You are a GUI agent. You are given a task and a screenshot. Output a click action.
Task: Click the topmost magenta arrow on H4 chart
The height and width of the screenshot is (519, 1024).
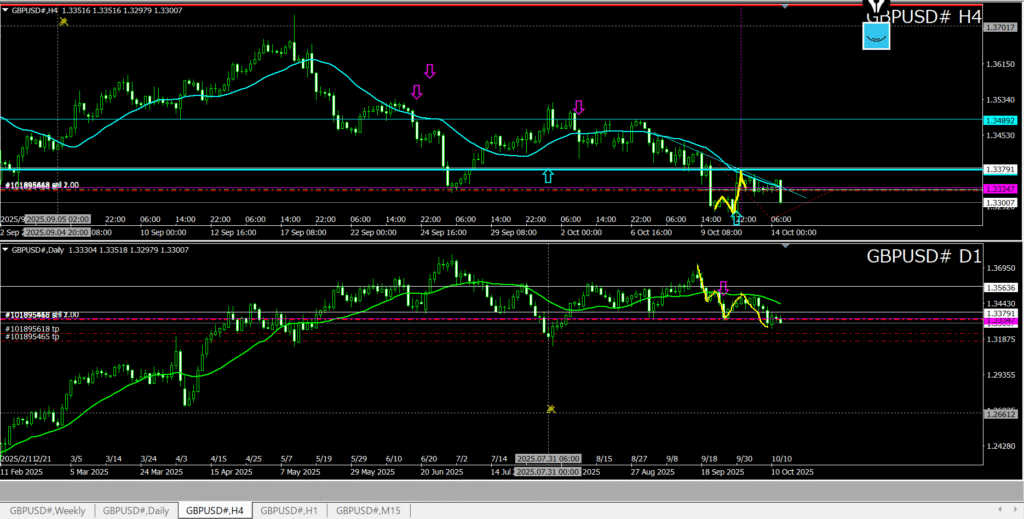[x=430, y=71]
